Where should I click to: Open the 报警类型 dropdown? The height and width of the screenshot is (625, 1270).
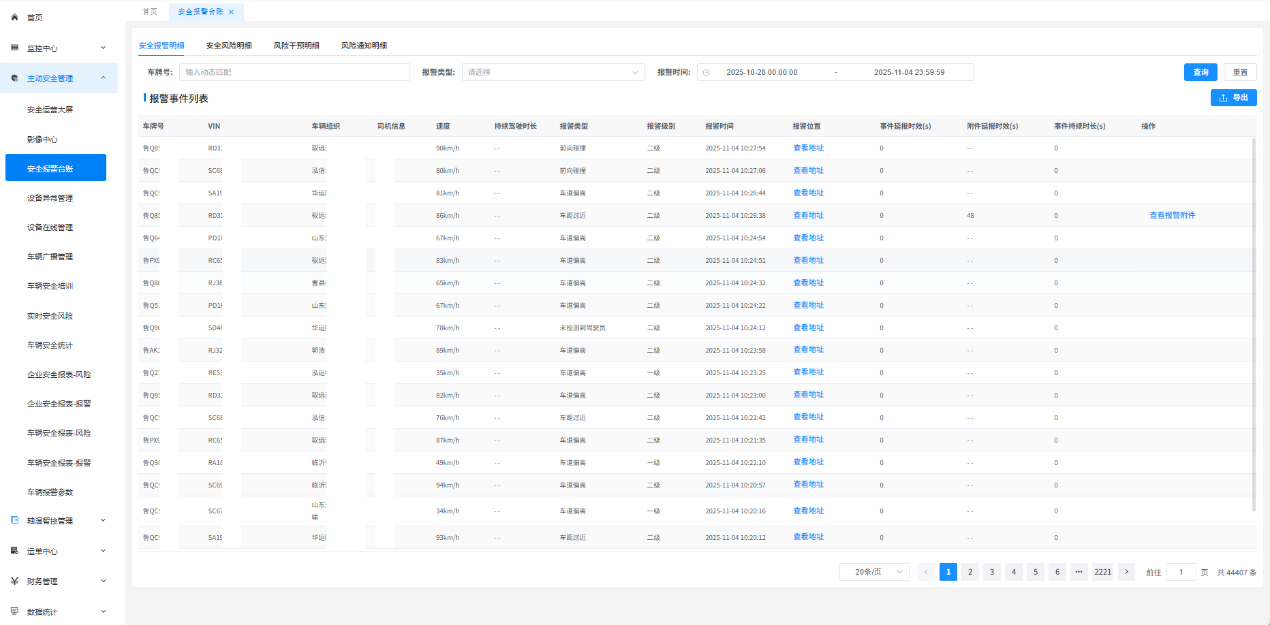click(x=566, y=72)
